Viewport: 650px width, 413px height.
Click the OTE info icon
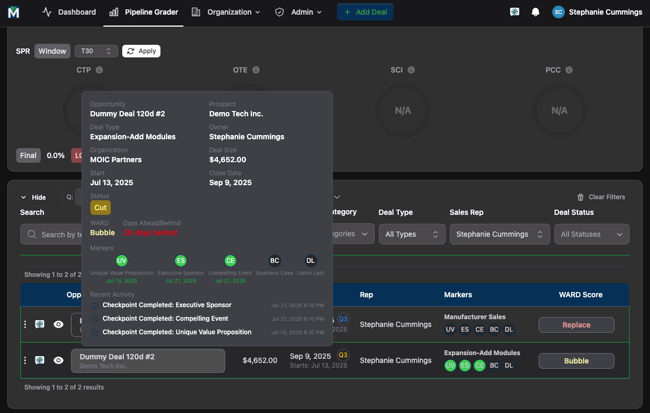click(256, 70)
